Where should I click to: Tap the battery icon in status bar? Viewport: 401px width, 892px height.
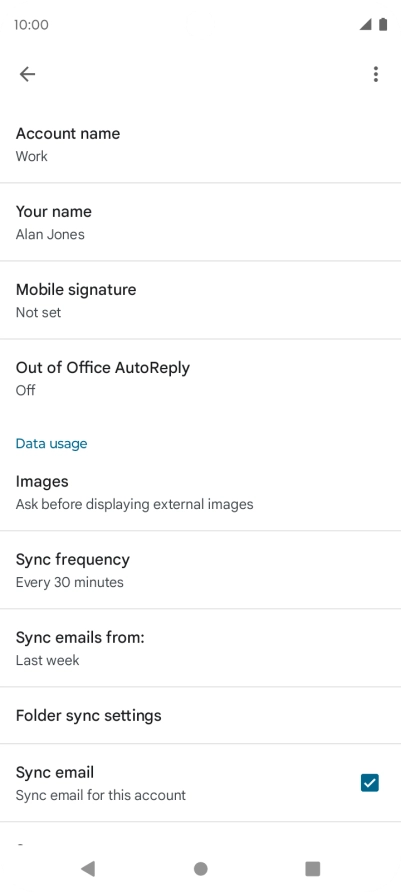coord(383,24)
